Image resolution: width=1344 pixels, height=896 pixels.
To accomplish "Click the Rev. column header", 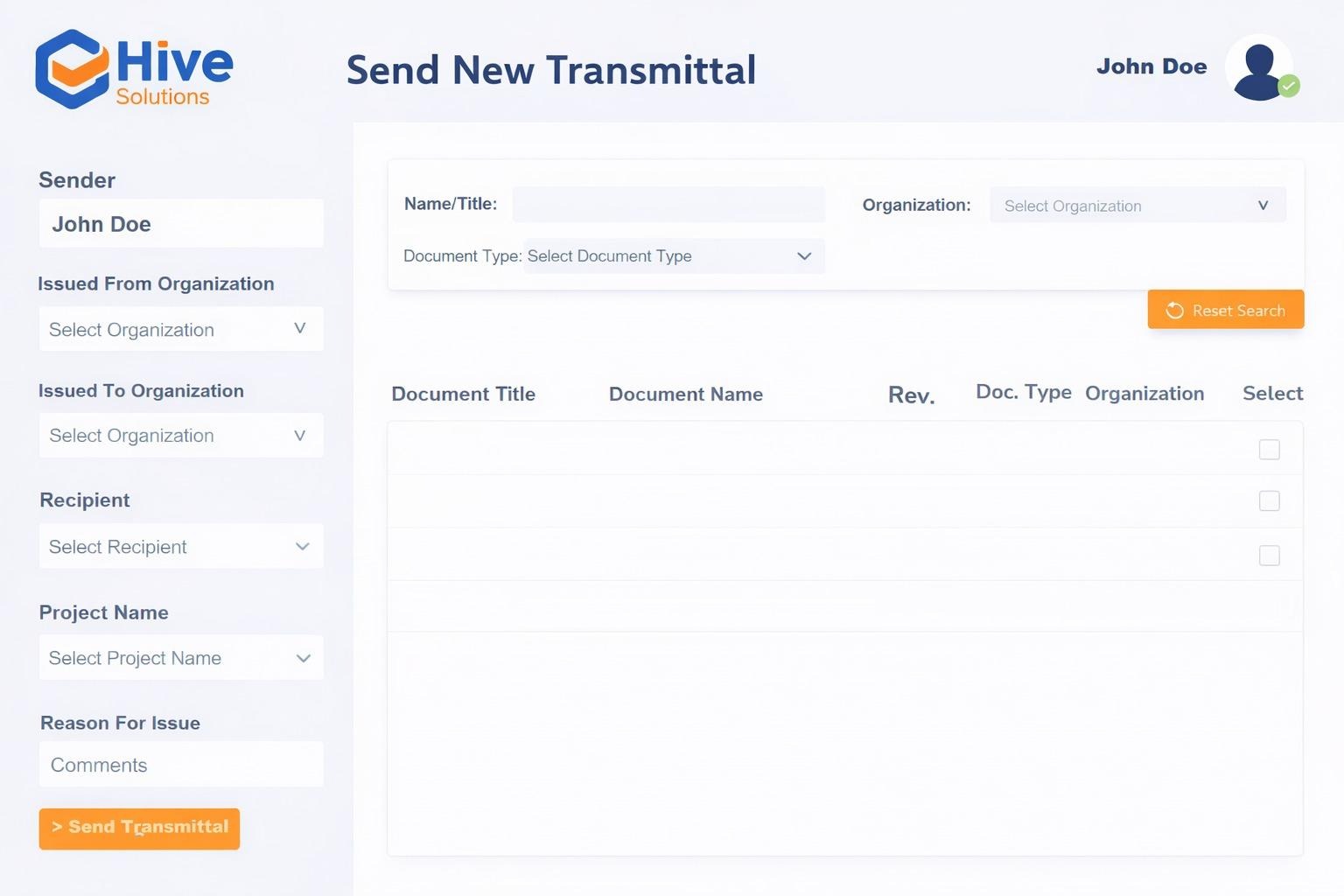I will point(911,395).
